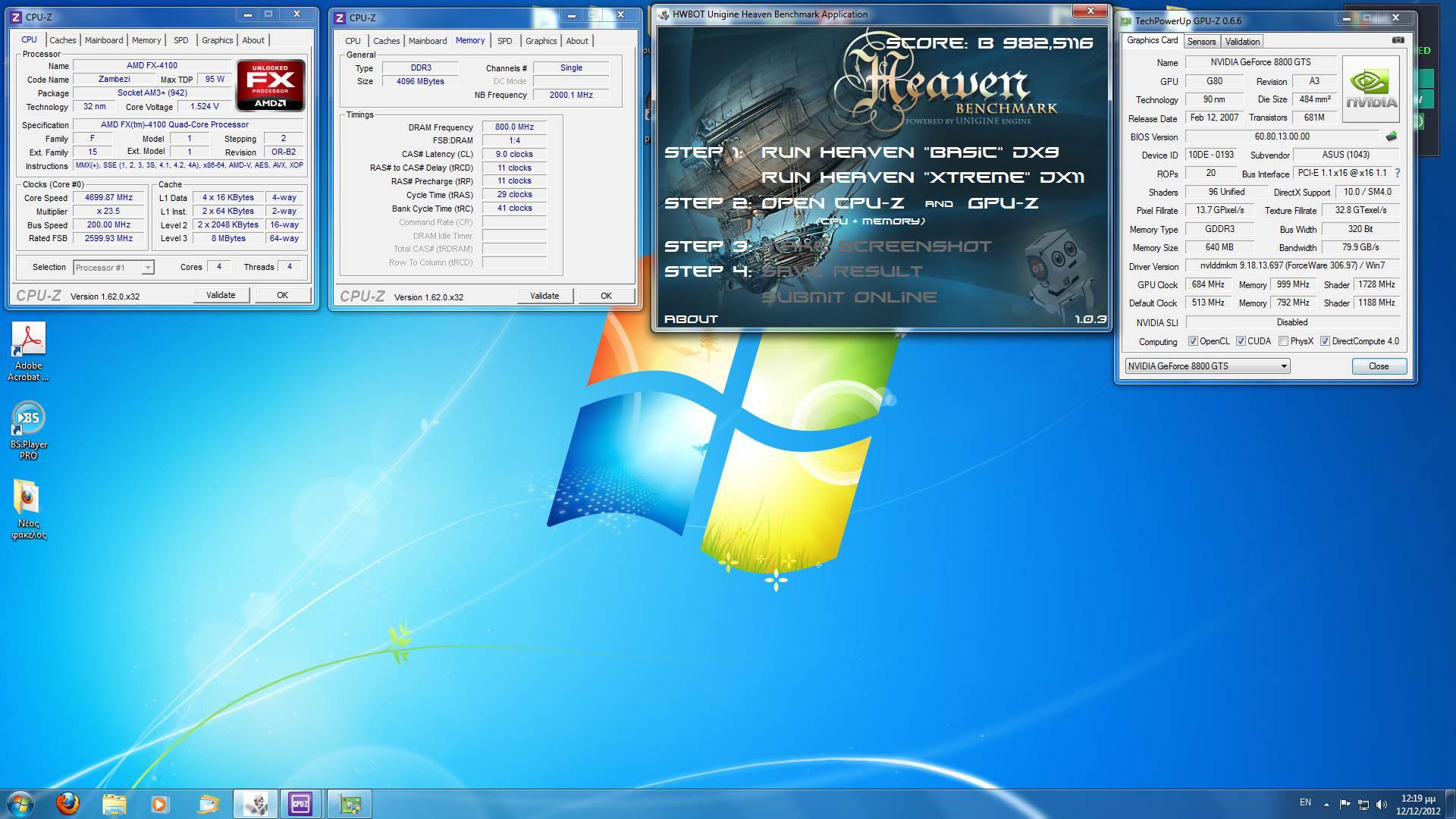This screenshot has height=819, width=1456.
Task: Click the GPU-Z title bar icon
Action: tap(1126, 20)
